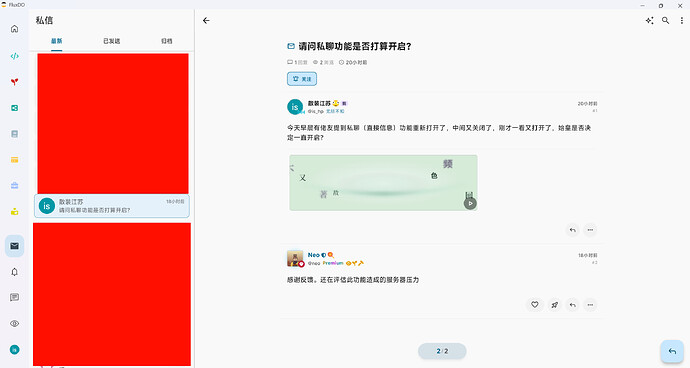The image size is (690, 368).
Task: Open the eye sidebar icon
Action: pos(15,324)
